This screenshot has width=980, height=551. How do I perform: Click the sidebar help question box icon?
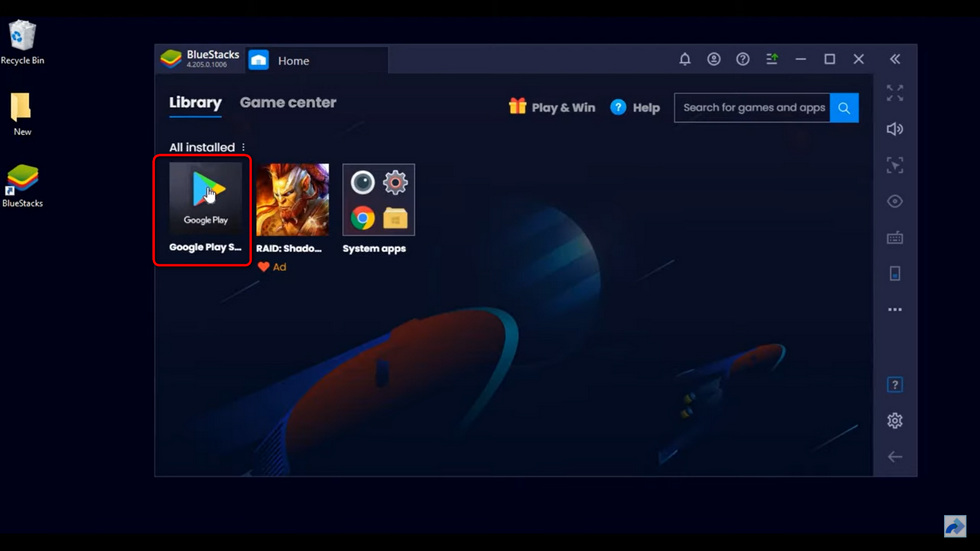pos(895,385)
